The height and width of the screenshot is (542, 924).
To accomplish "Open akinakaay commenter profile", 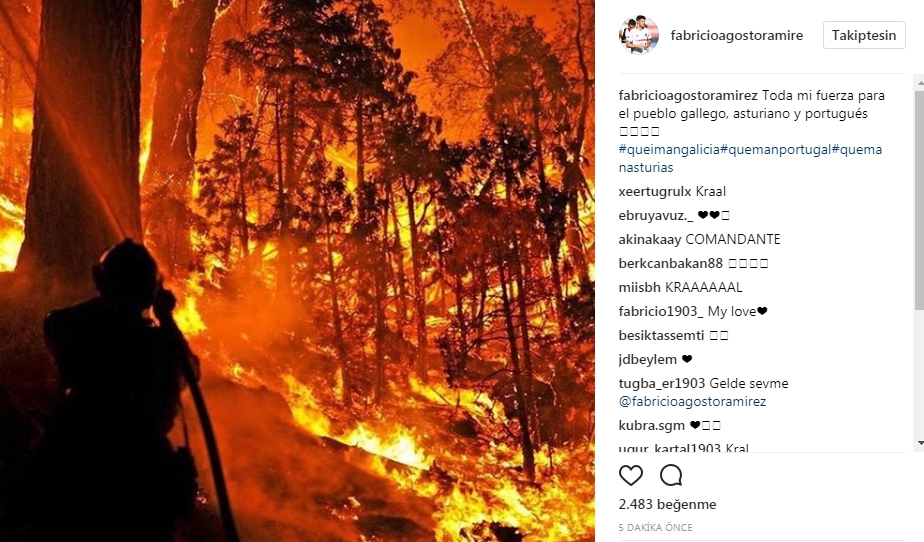I will click(x=650, y=240).
